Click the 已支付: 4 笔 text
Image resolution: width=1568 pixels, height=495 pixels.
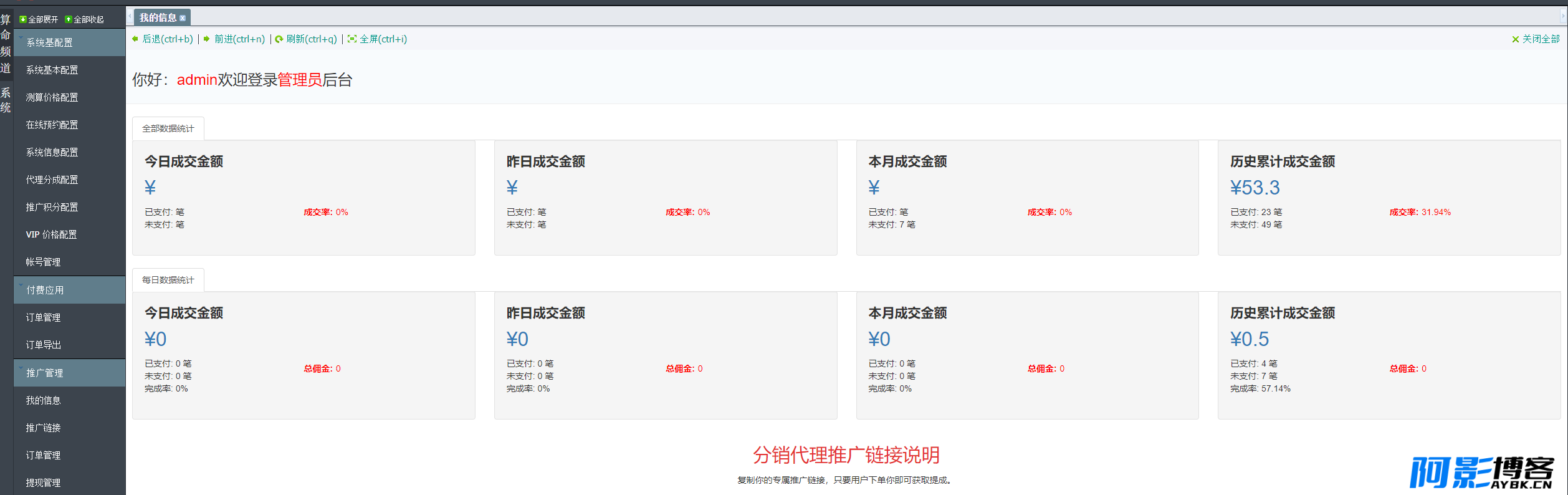tap(1253, 363)
